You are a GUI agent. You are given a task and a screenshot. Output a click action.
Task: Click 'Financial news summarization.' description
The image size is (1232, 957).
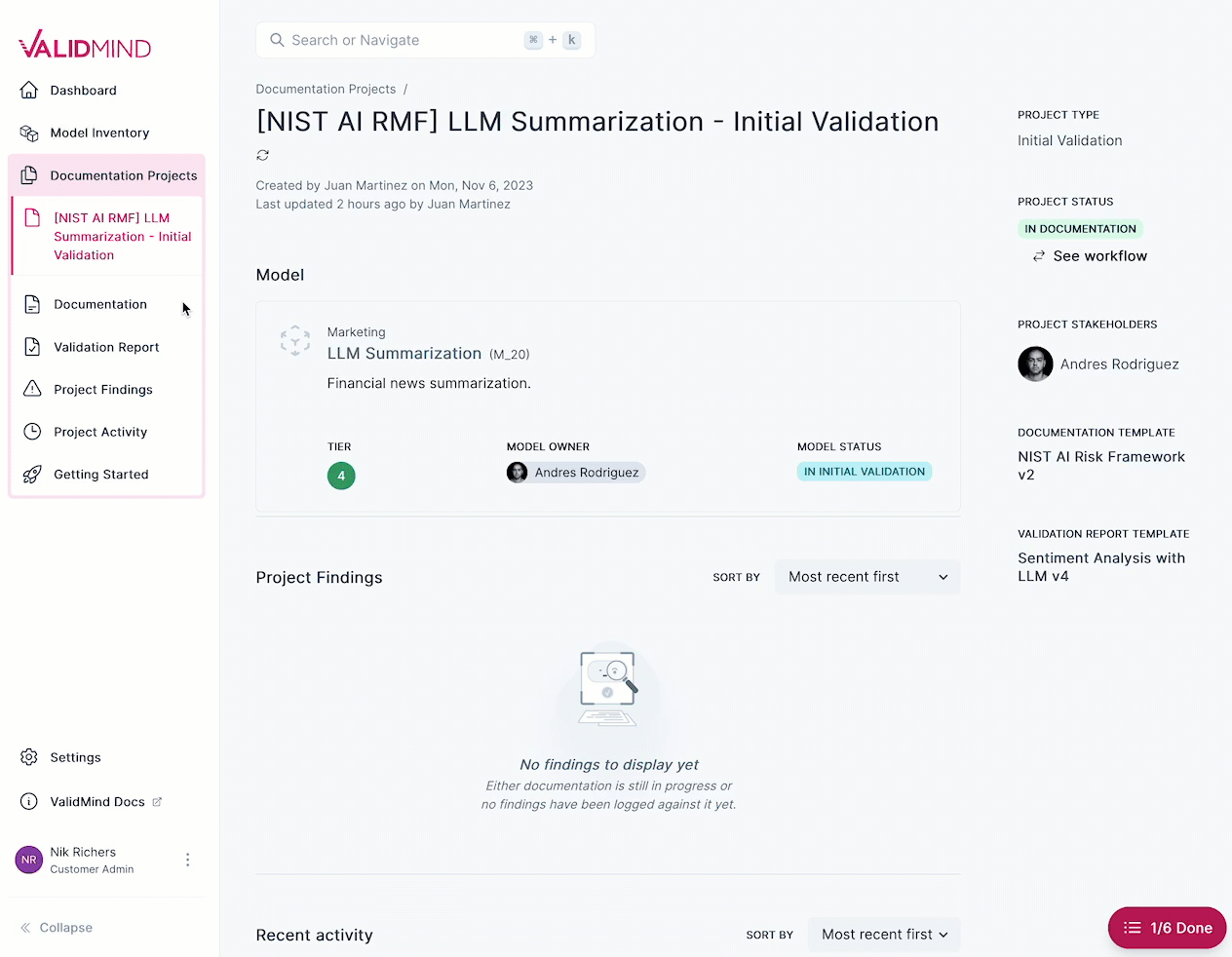(x=429, y=383)
